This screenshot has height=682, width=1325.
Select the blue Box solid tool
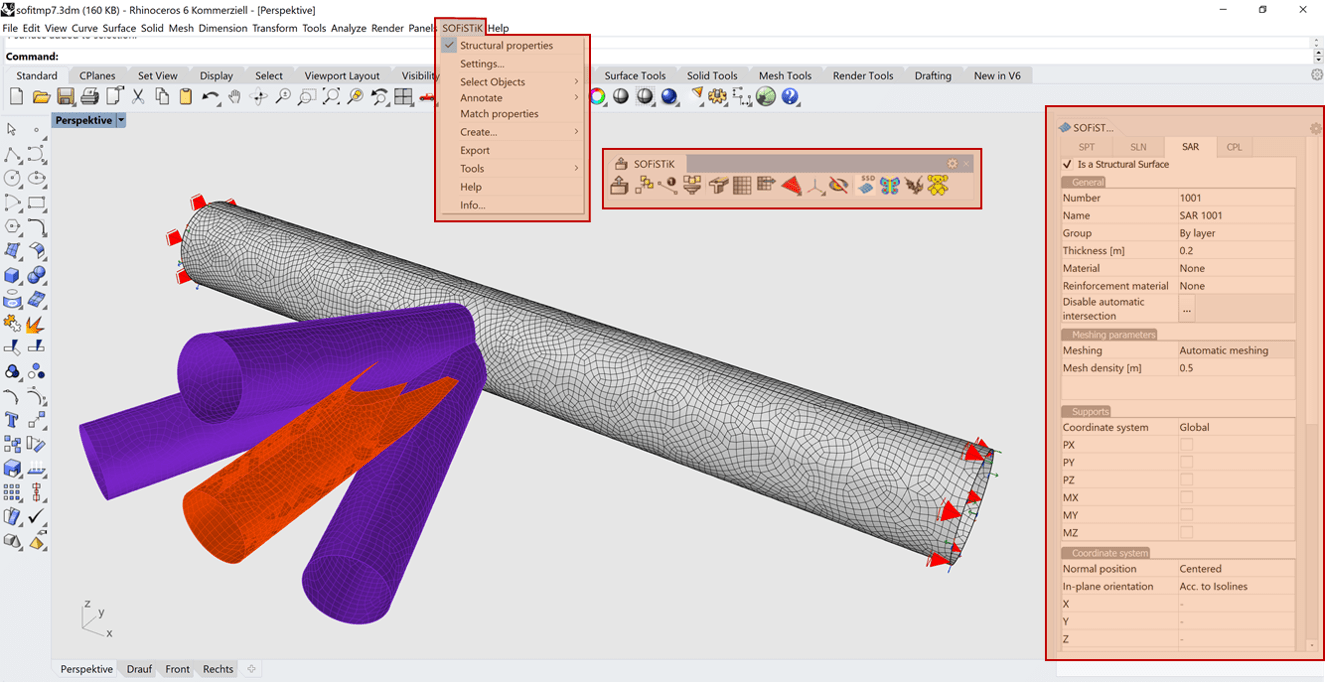point(12,275)
